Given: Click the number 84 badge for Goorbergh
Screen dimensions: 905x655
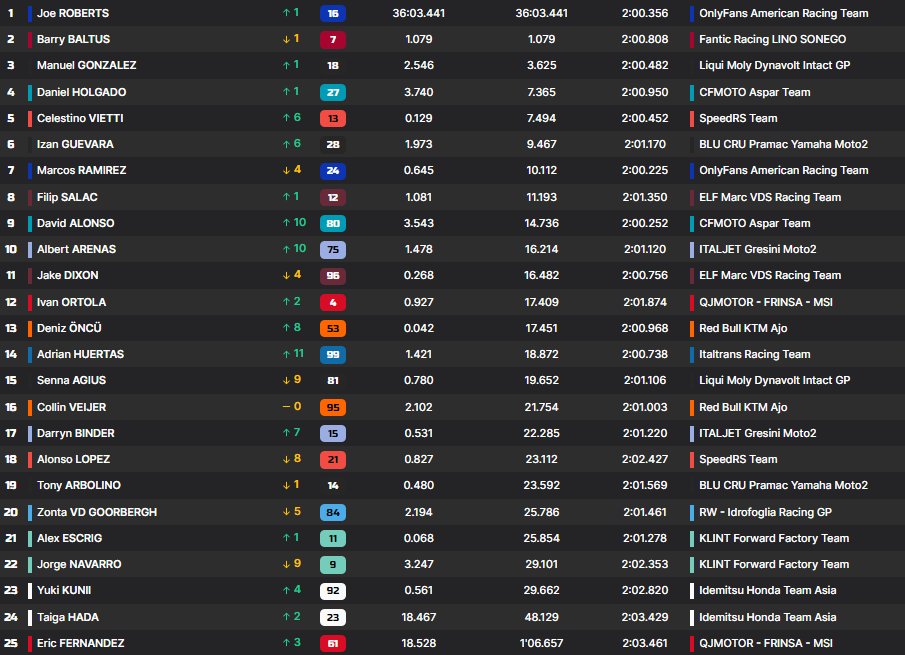Looking at the screenshot, I should 333,512.
